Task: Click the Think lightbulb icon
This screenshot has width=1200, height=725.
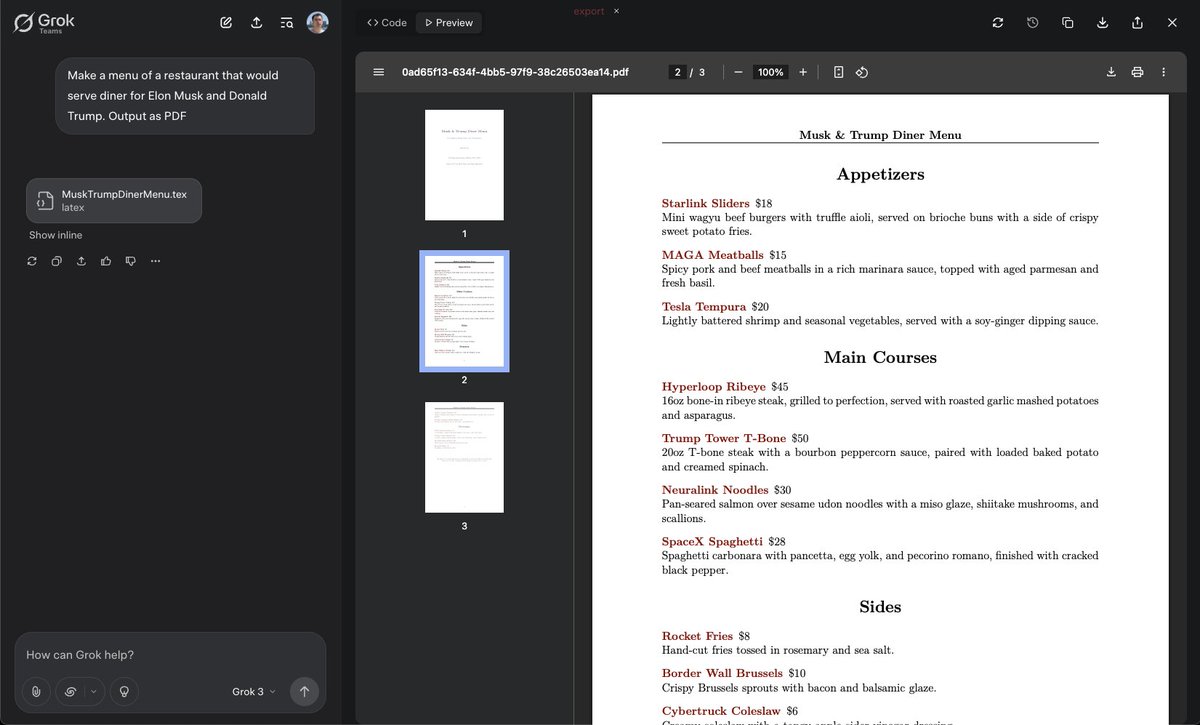Action: point(124,691)
